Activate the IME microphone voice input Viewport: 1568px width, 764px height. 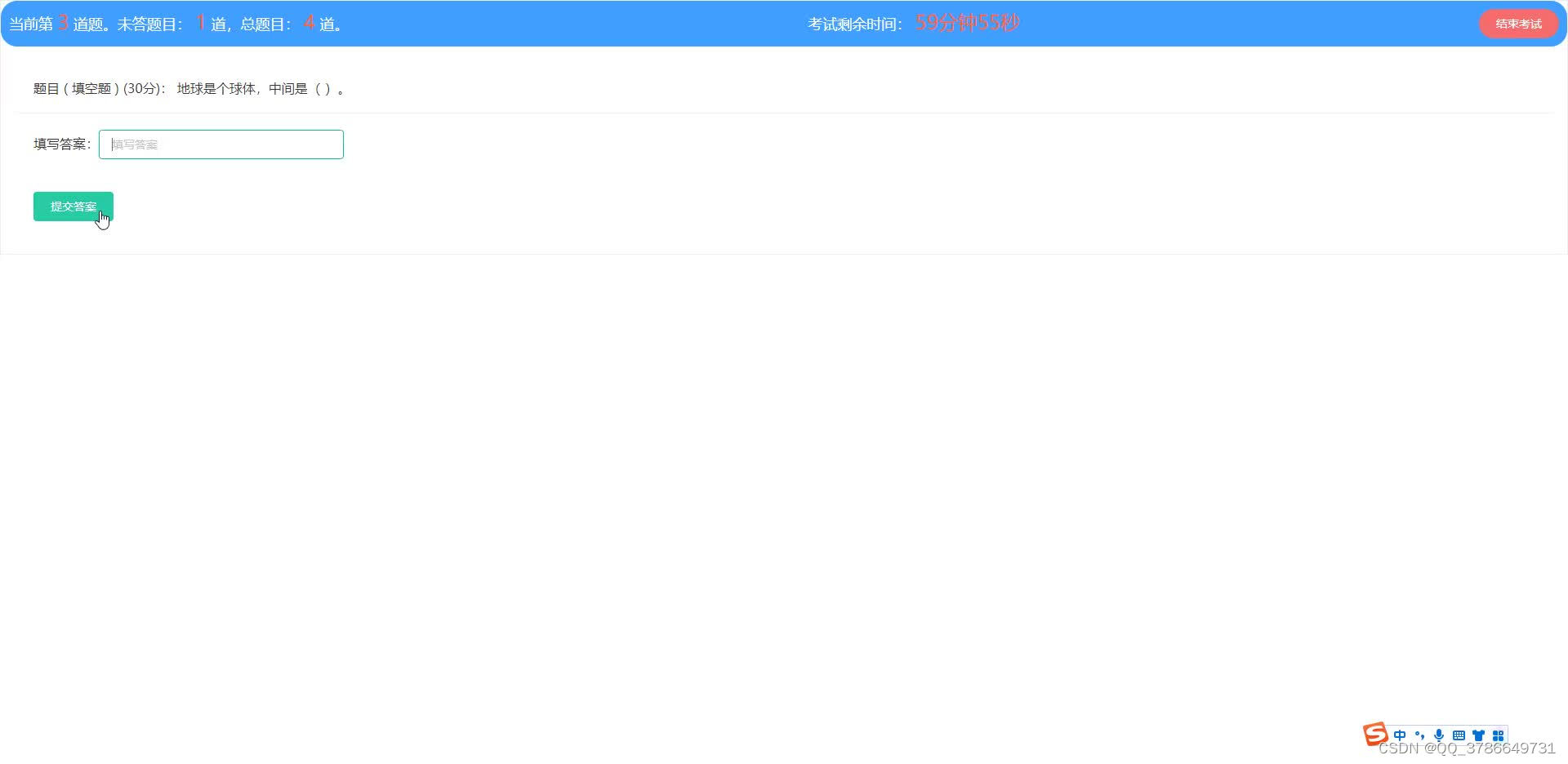coord(1439,735)
